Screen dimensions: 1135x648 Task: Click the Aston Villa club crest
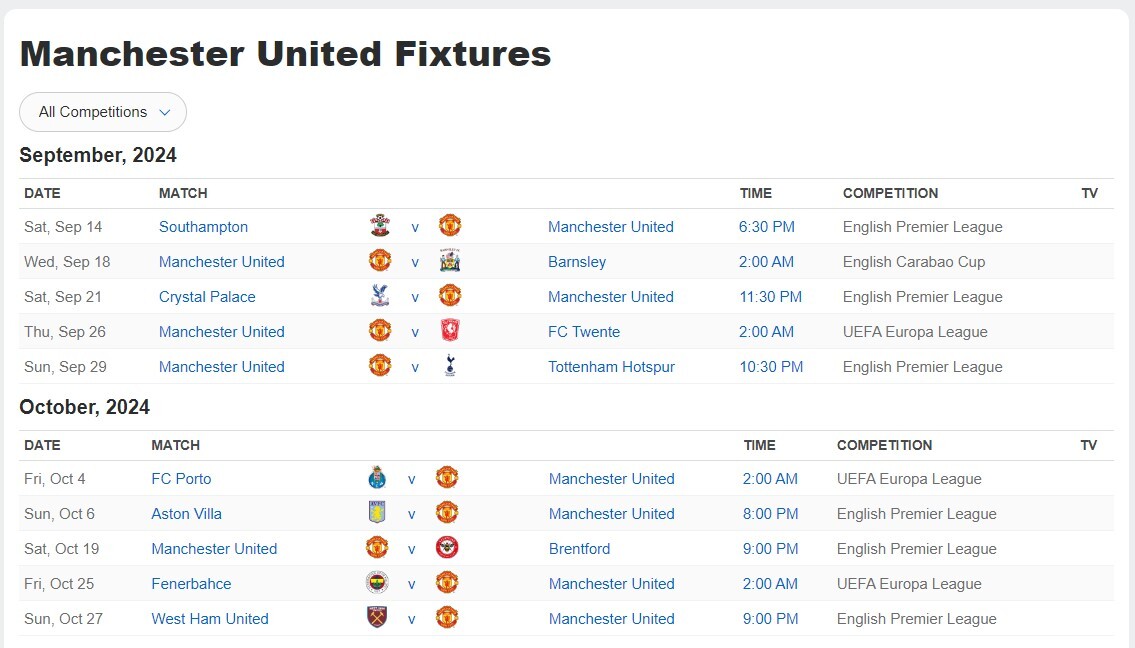[x=377, y=513]
